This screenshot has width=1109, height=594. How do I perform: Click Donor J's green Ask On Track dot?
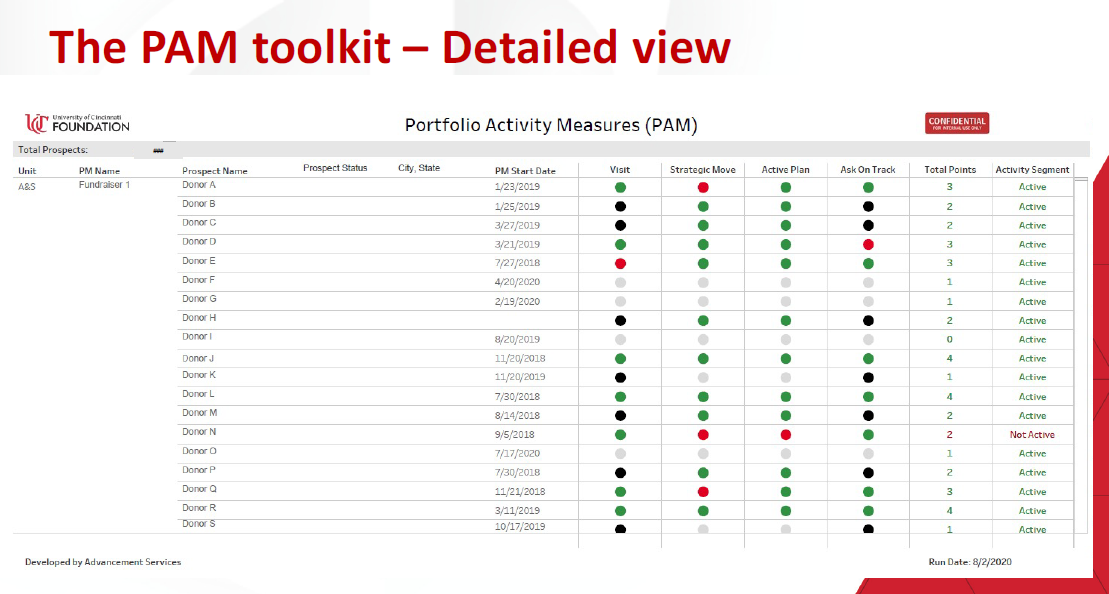pos(868,359)
